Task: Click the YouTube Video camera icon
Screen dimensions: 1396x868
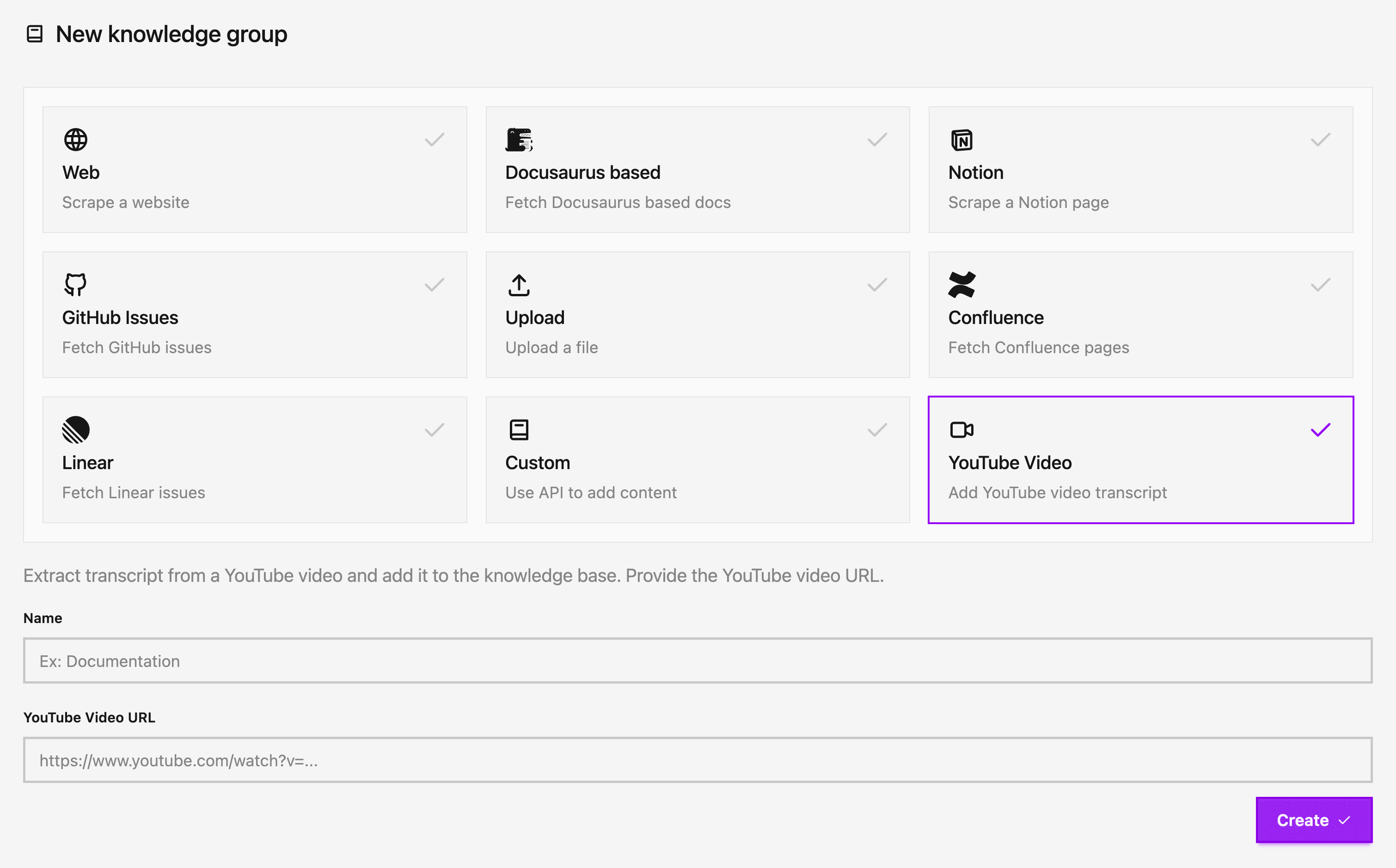Action: click(961, 430)
